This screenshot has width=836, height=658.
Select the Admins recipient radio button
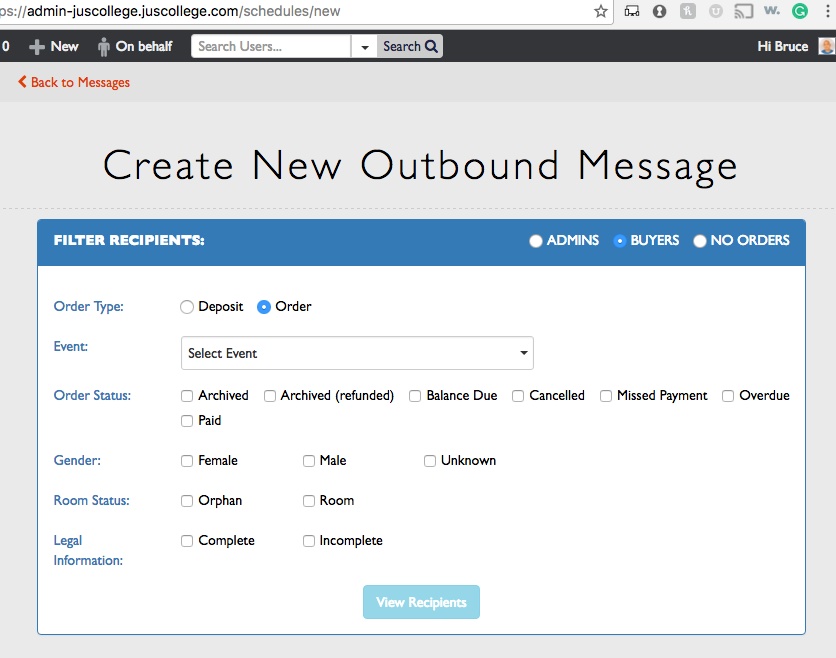(536, 241)
